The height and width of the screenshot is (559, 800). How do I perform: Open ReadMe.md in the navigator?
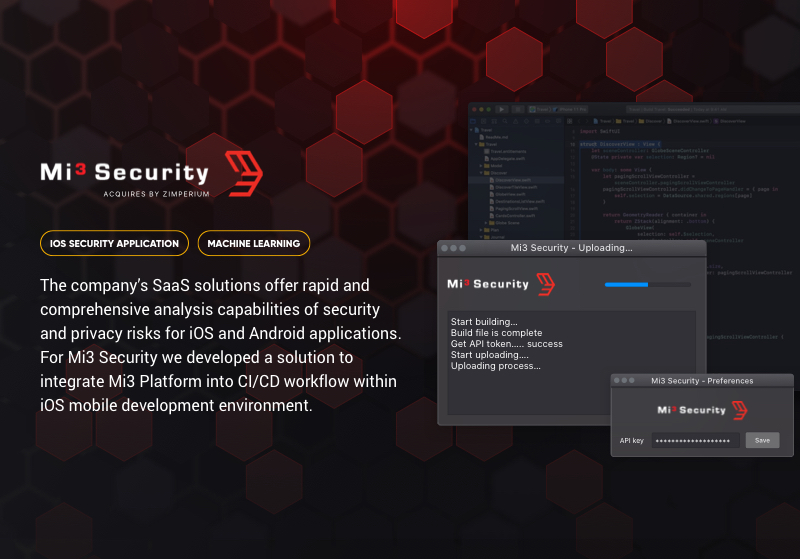[494, 137]
